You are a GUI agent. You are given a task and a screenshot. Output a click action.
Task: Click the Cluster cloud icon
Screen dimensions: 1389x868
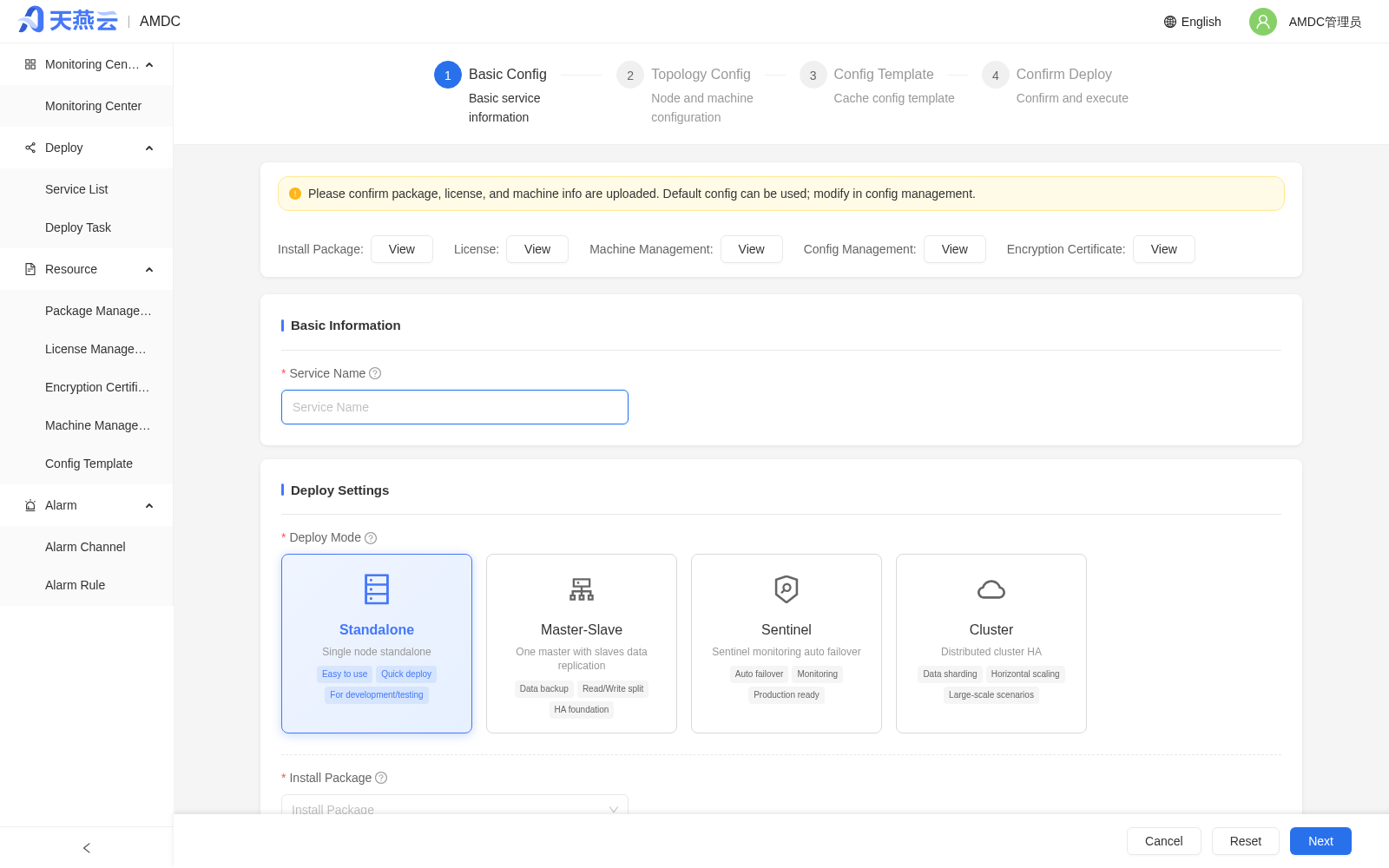tap(991, 590)
